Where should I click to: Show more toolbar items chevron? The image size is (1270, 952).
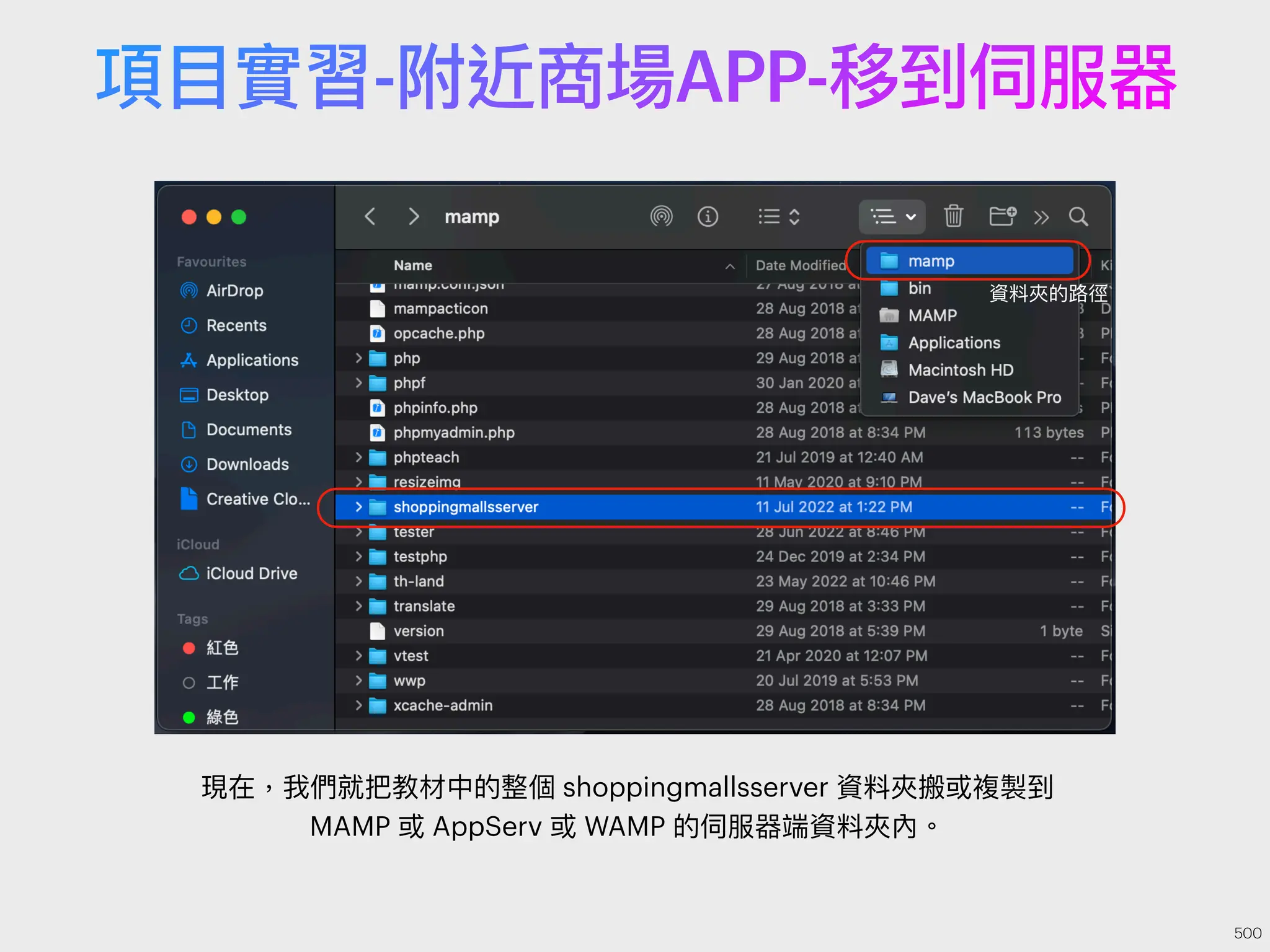tap(1041, 217)
